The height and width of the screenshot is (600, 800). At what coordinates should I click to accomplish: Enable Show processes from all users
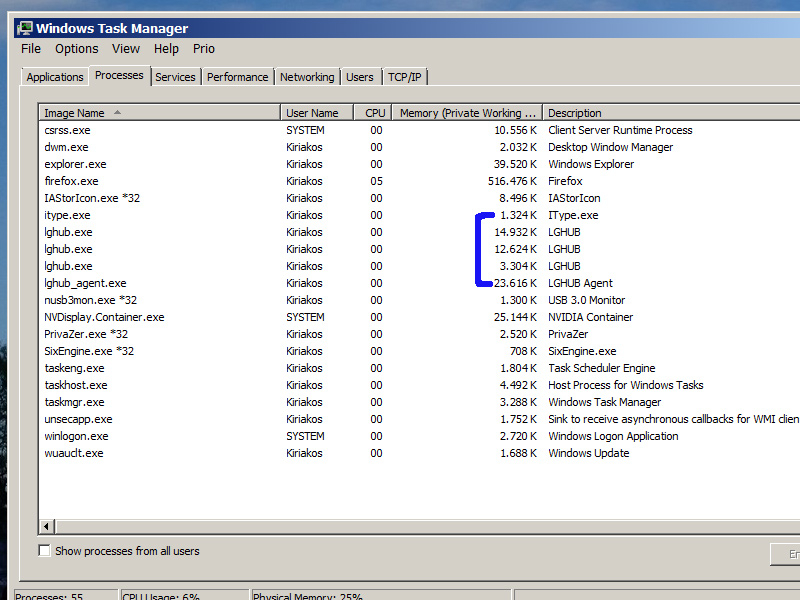click(x=44, y=551)
